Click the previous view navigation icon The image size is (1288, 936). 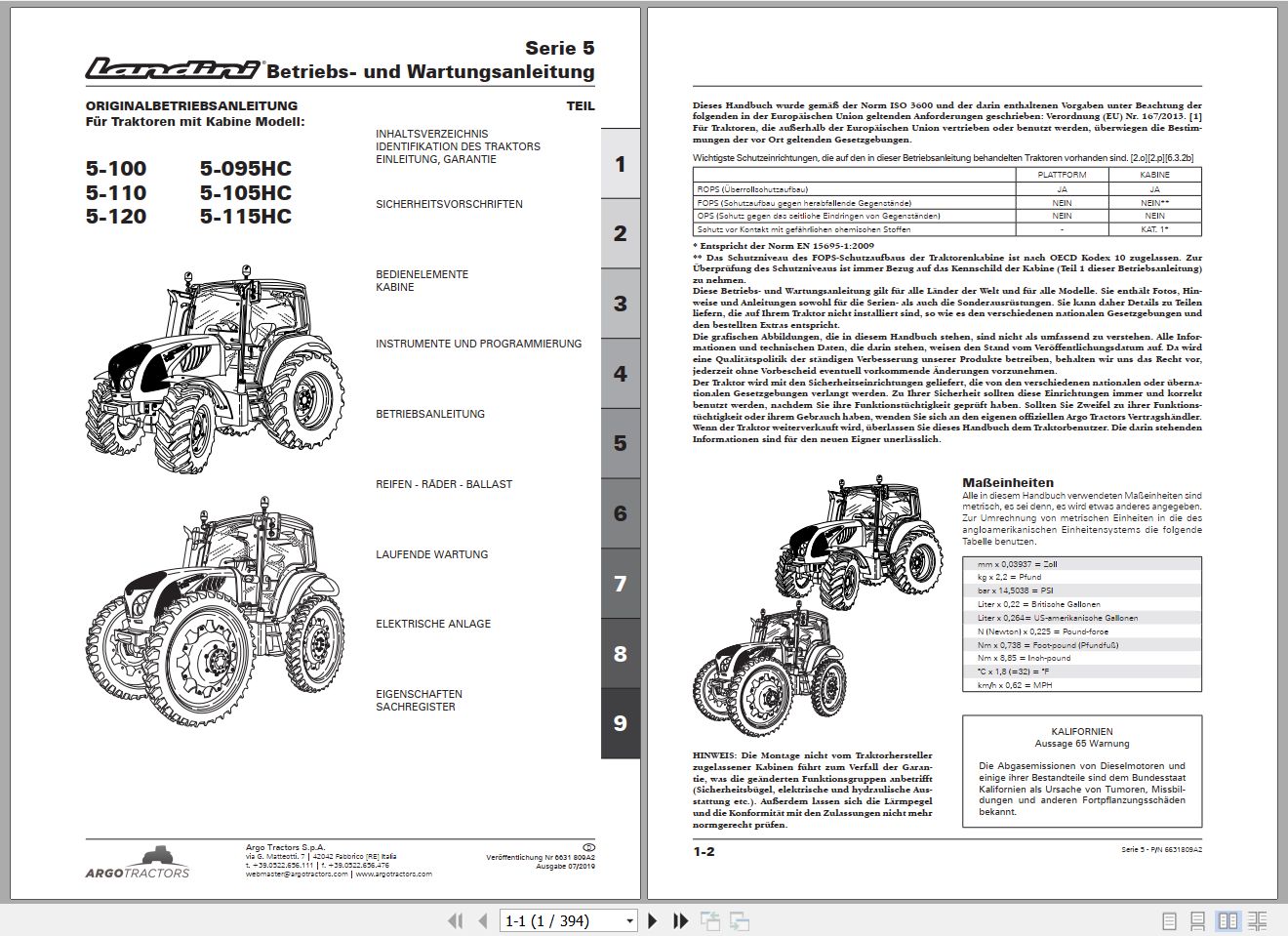pyautogui.click(x=710, y=920)
